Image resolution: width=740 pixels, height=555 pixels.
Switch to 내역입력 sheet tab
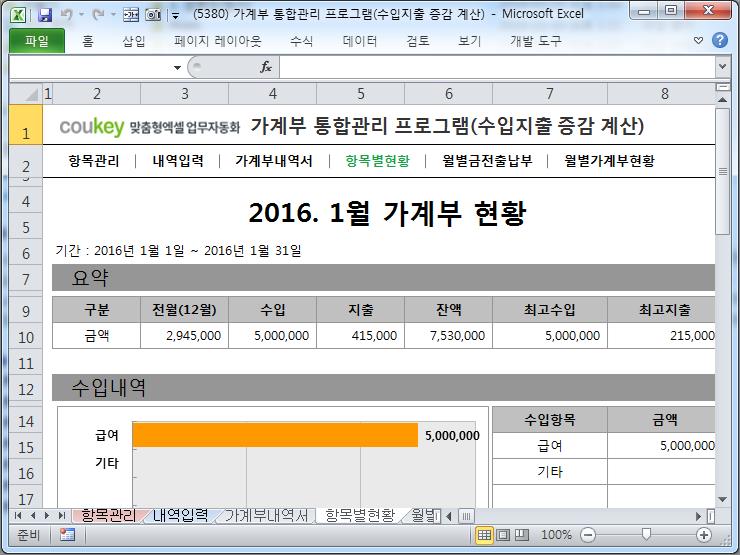(180, 515)
